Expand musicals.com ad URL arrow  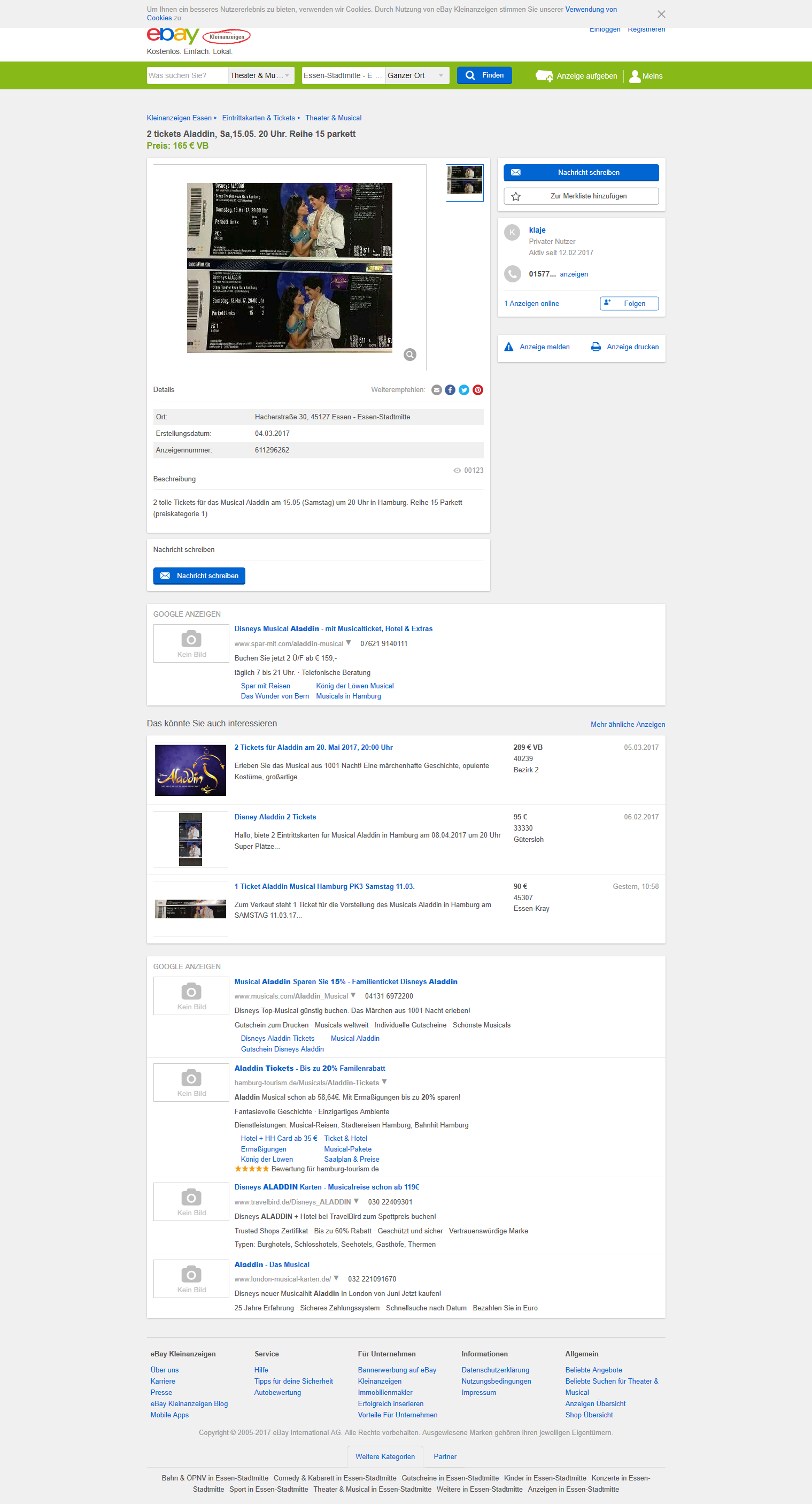[353, 995]
